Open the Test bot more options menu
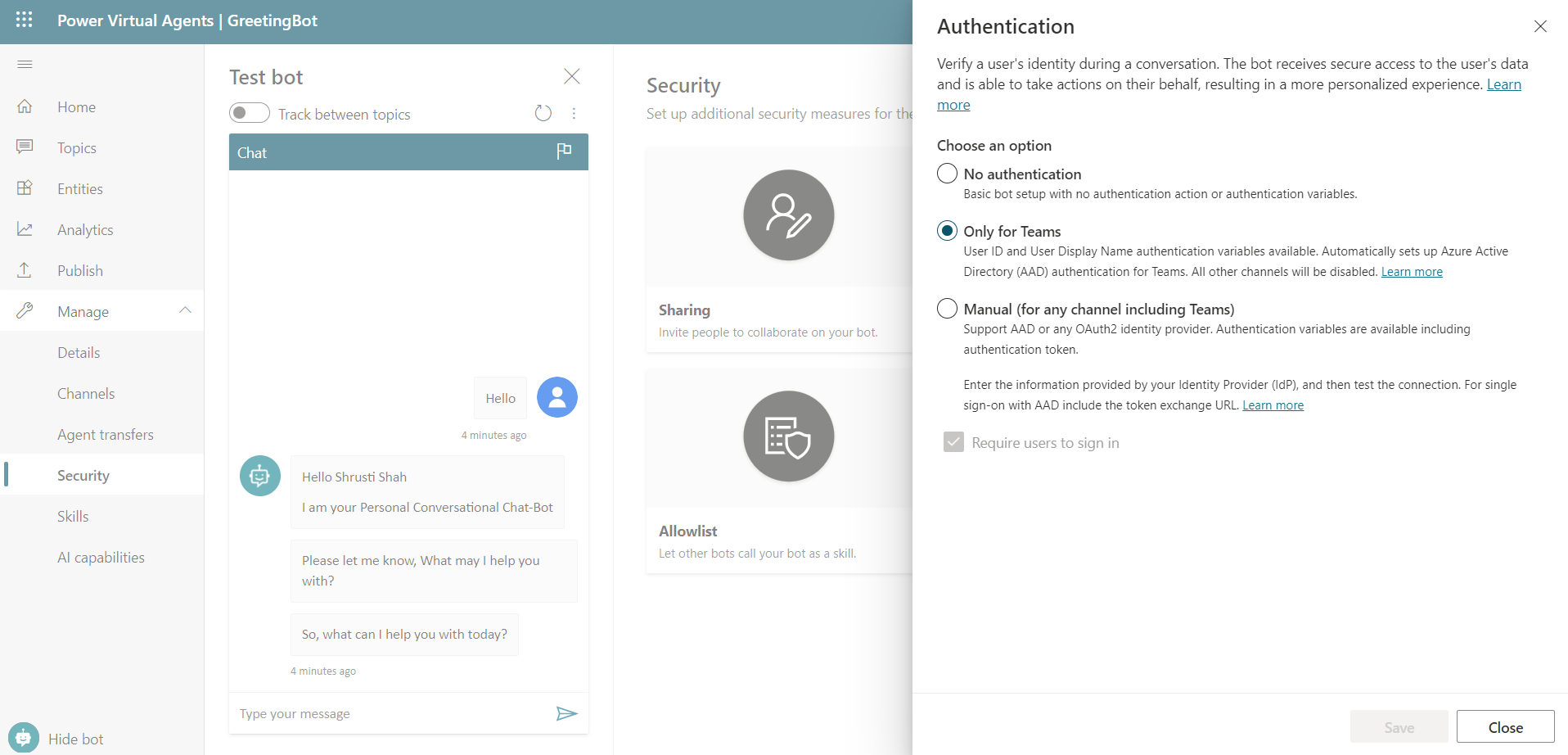1568x755 pixels. coord(574,113)
